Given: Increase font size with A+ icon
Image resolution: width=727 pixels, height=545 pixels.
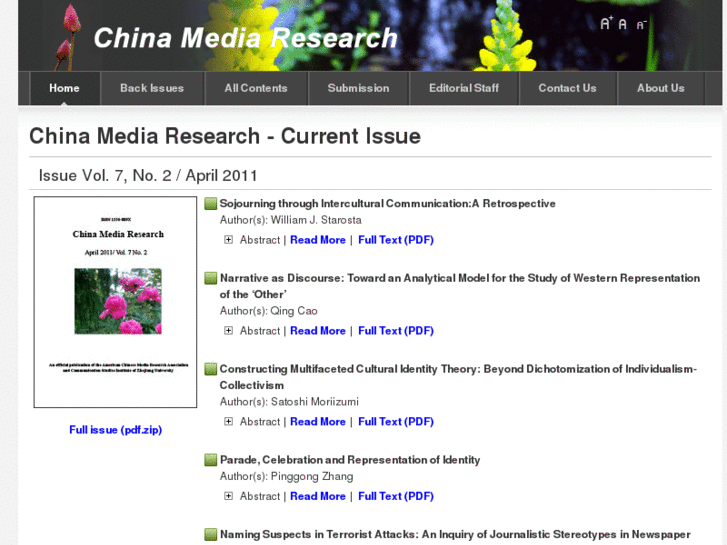Looking at the screenshot, I should click(x=606, y=23).
